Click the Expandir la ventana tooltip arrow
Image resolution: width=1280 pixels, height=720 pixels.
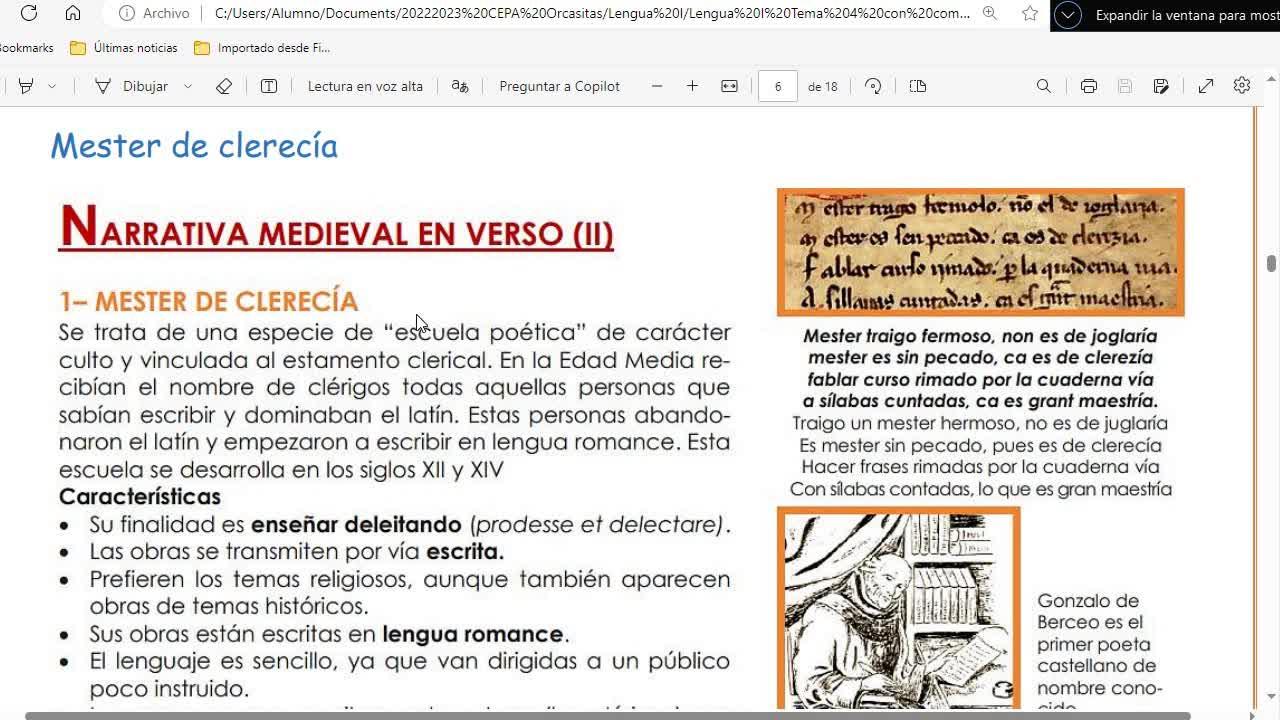[x=1068, y=15]
